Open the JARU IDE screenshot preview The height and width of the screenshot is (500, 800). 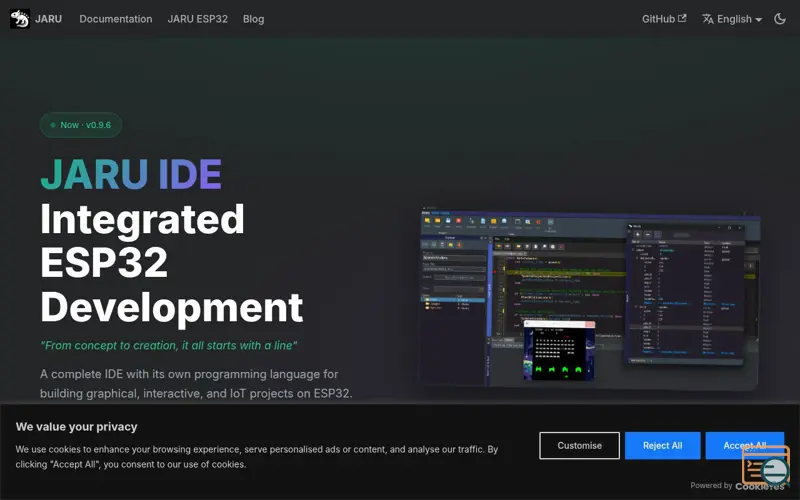(589, 298)
